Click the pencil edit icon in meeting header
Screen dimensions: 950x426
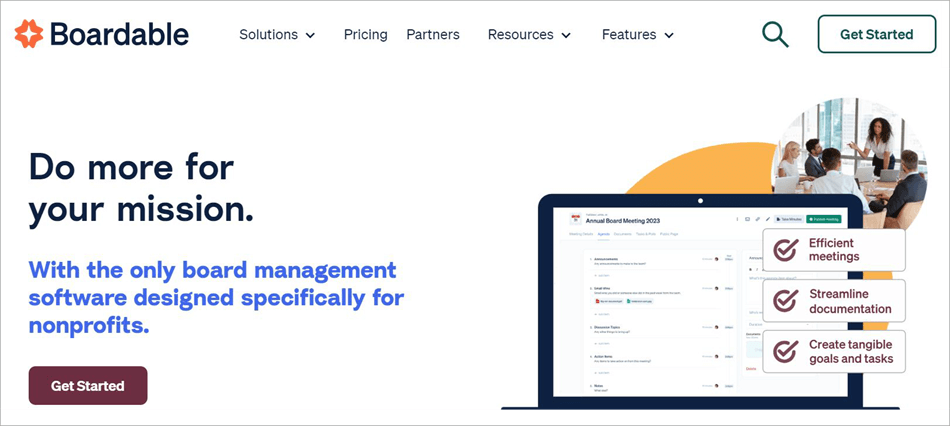(768, 219)
